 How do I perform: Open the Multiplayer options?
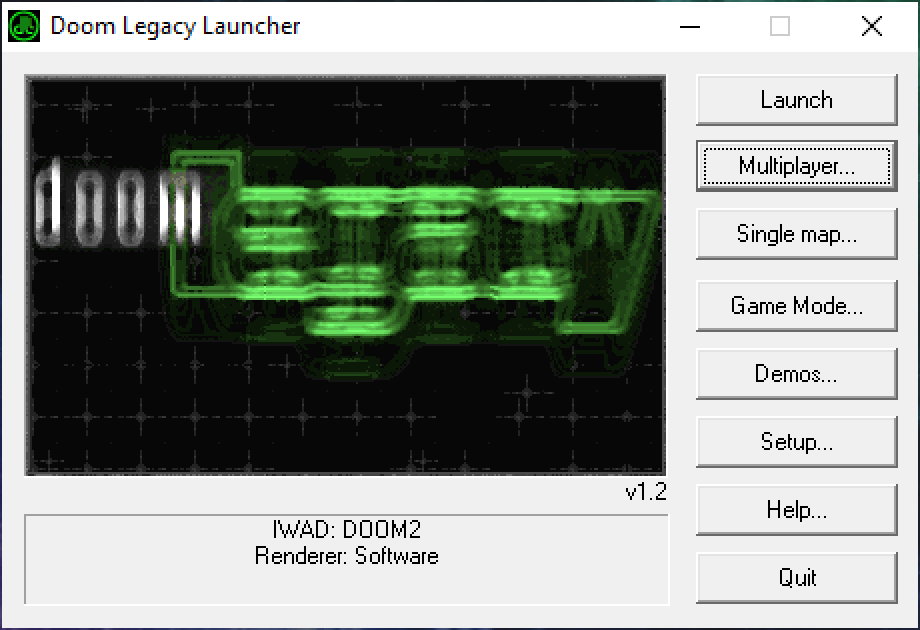point(797,166)
